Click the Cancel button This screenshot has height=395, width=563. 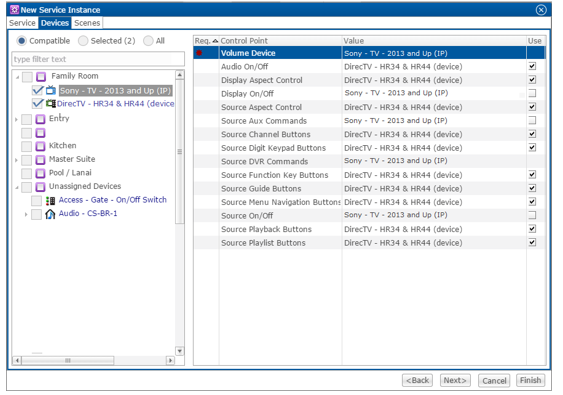pos(494,381)
